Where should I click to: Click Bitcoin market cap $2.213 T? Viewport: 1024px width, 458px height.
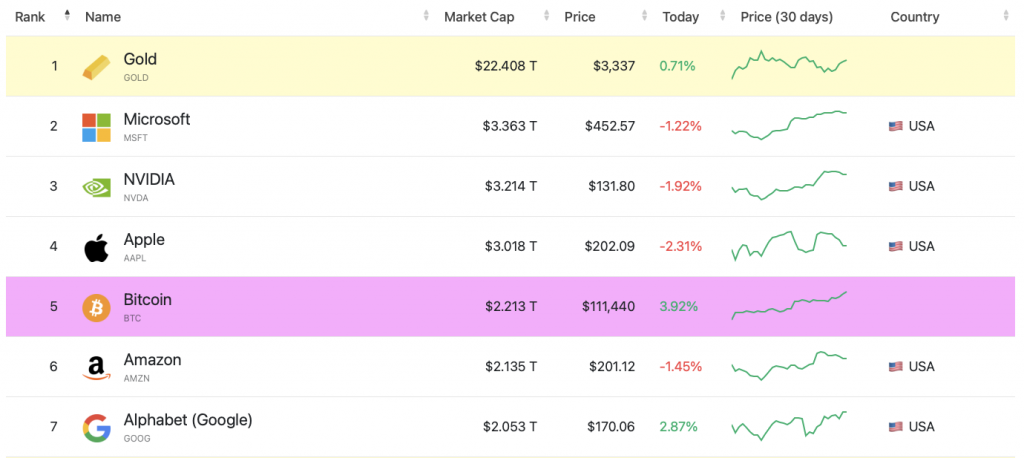click(x=511, y=306)
